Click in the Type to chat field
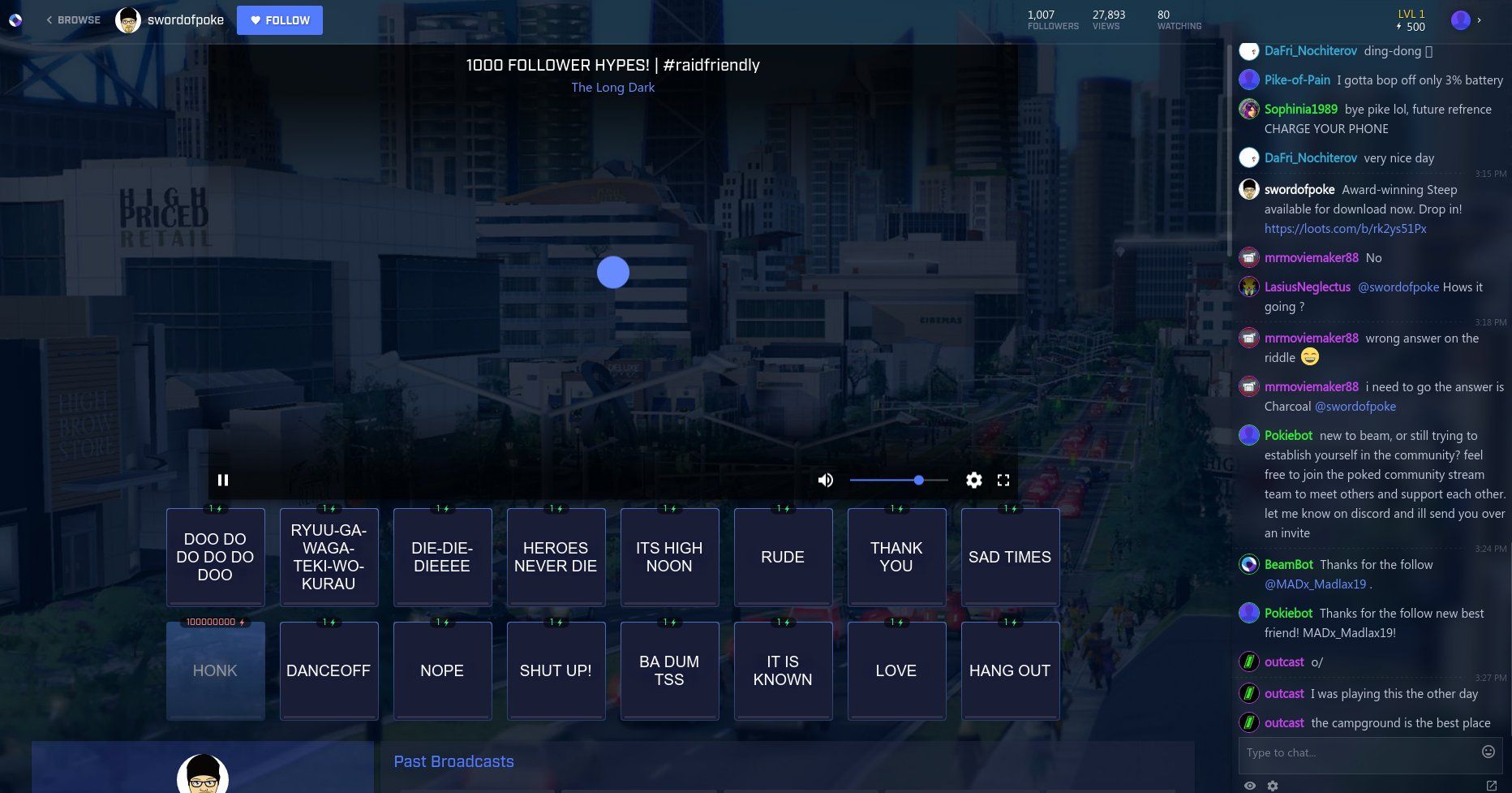Viewport: 1512px width, 793px height. pyautogui.click(x=1360, y=753)
